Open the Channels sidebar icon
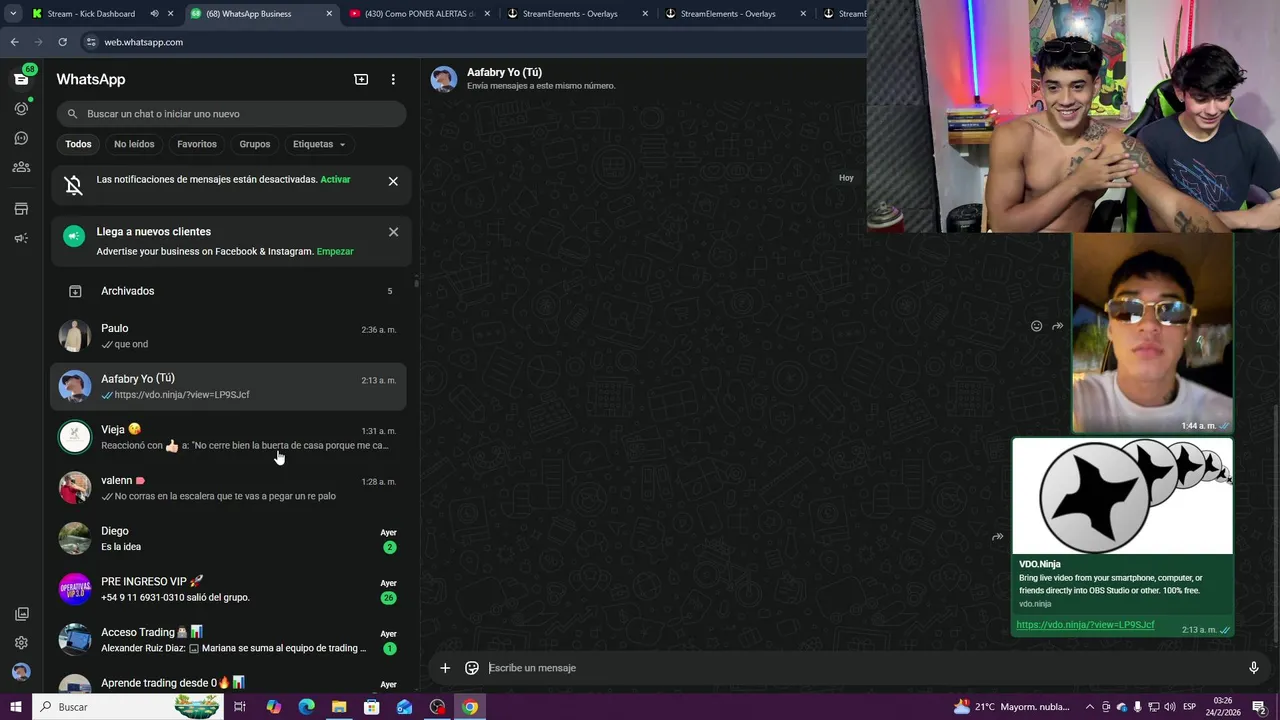The height and width of the screenshot is (720, 1280). (21, 138)
